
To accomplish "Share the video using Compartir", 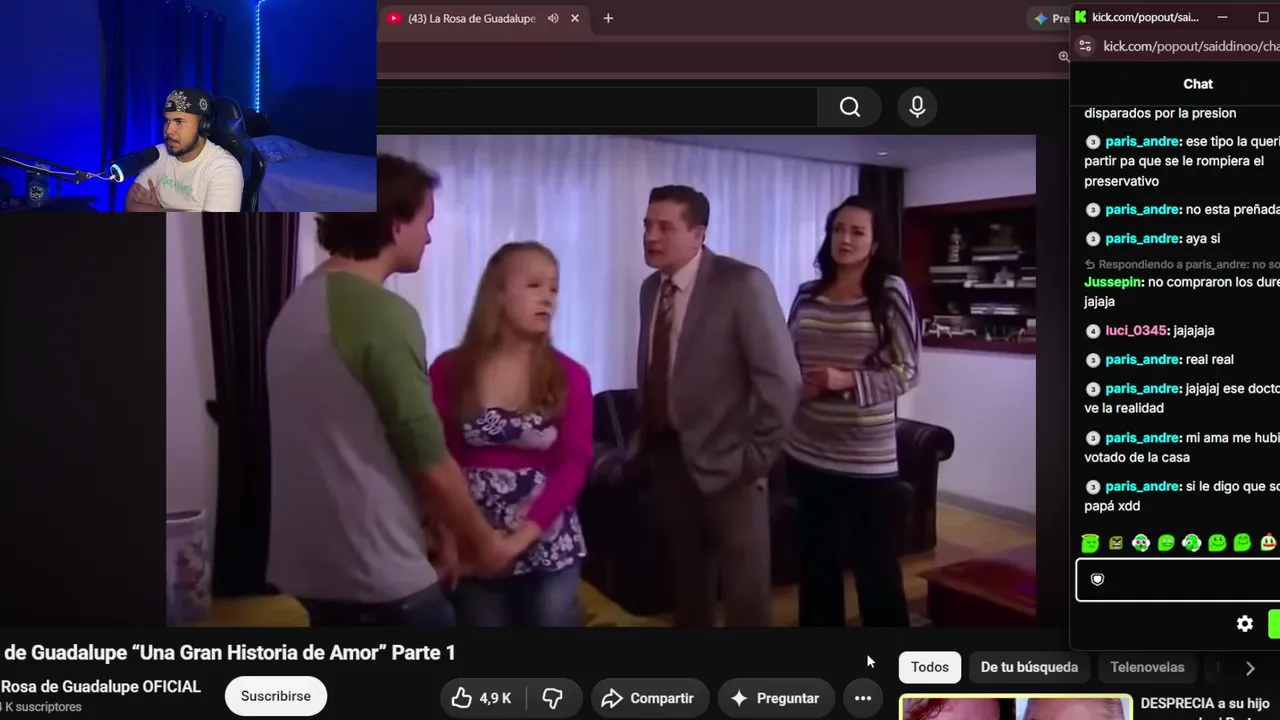I will pyautogui.click(x=649, y=698).
